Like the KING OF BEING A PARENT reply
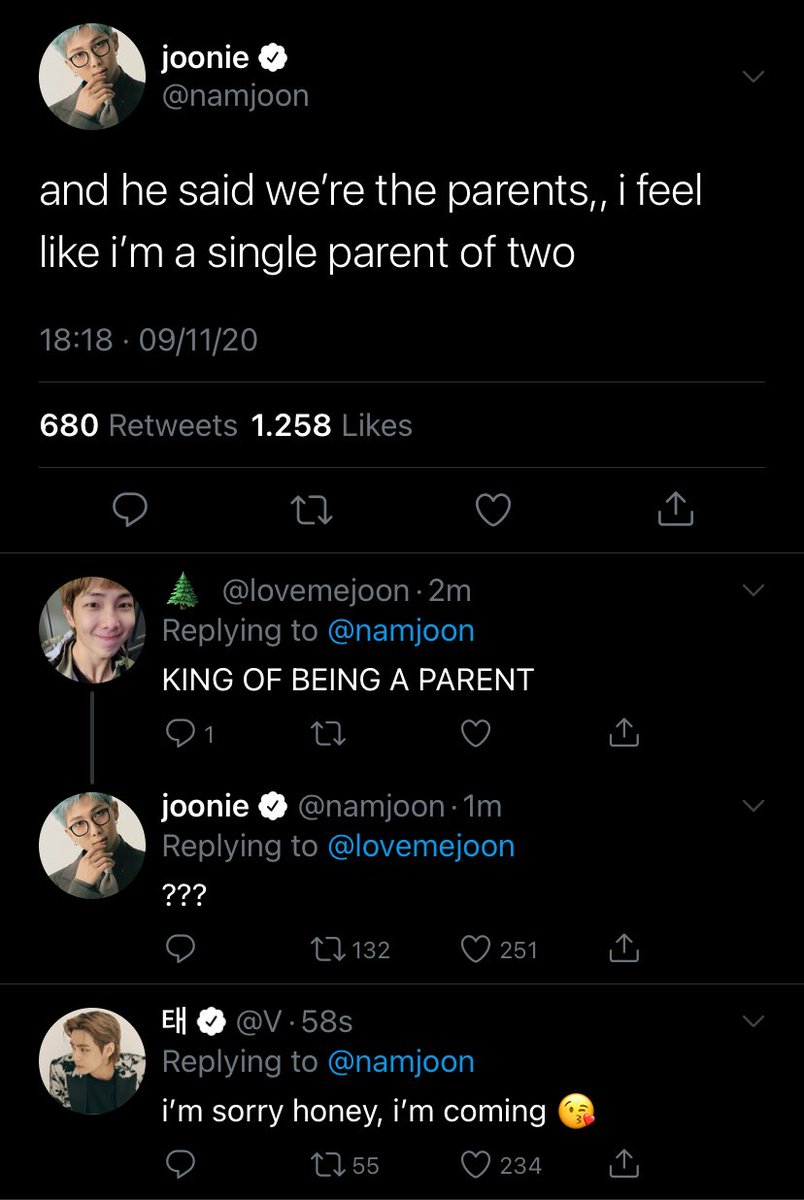The image size is (804, 1200). [x=474, y=735]
